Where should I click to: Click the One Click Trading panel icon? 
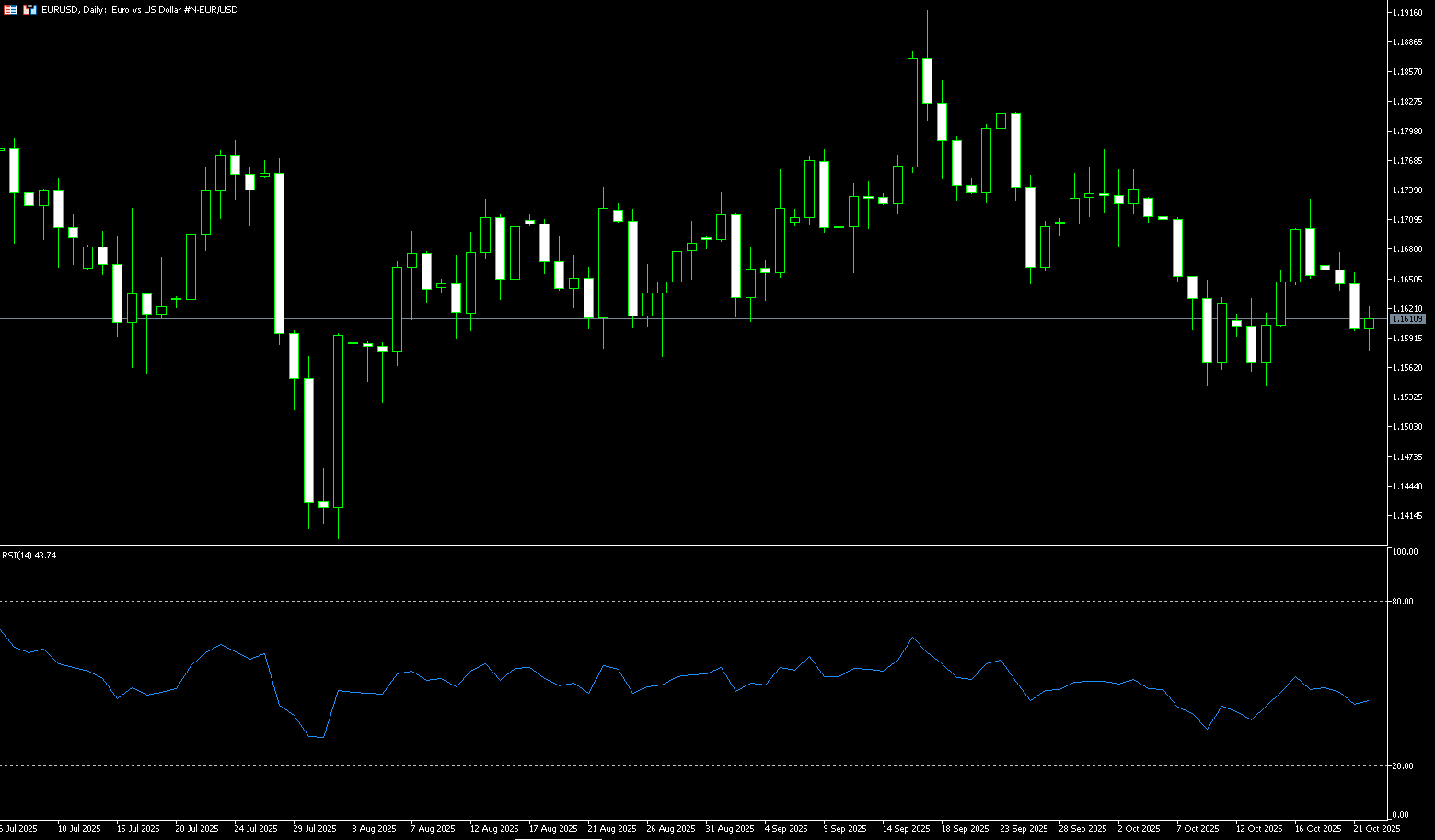pyautogui.click(x=29, y=9)
